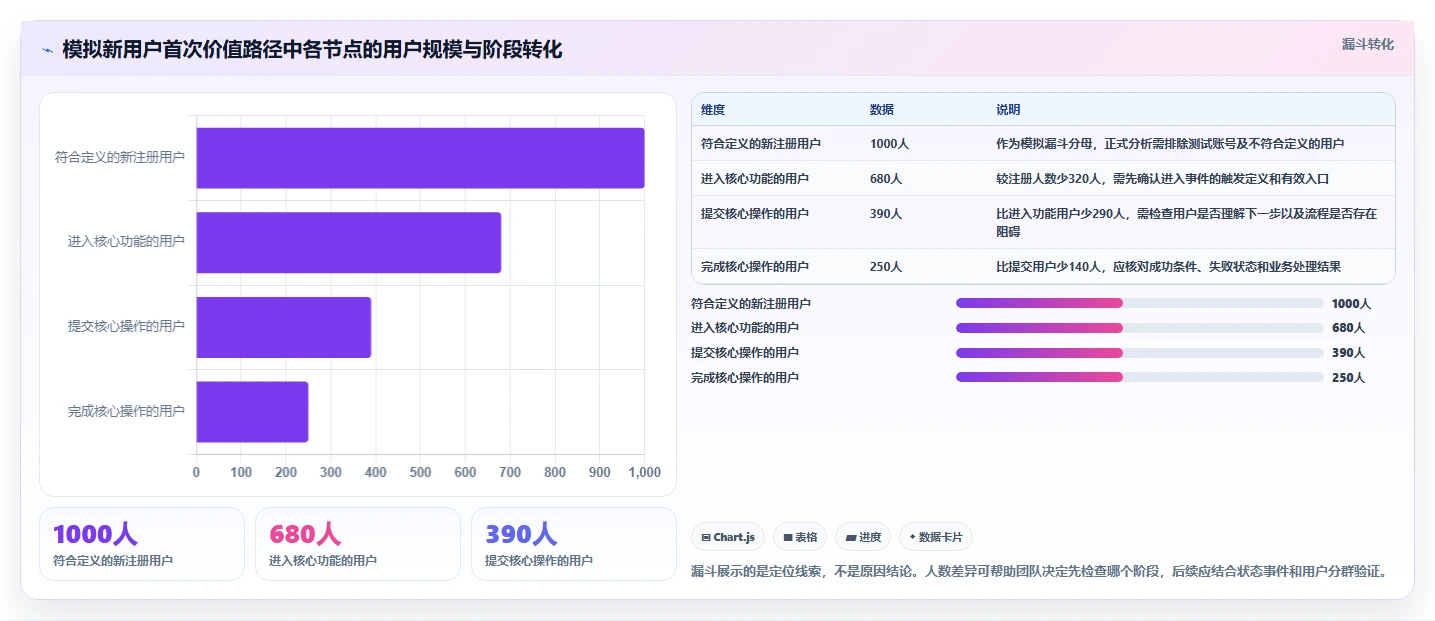Click the chart x-axis tick 900
Viewport: 1435px width, 621px height.
[x=599, y=472]
